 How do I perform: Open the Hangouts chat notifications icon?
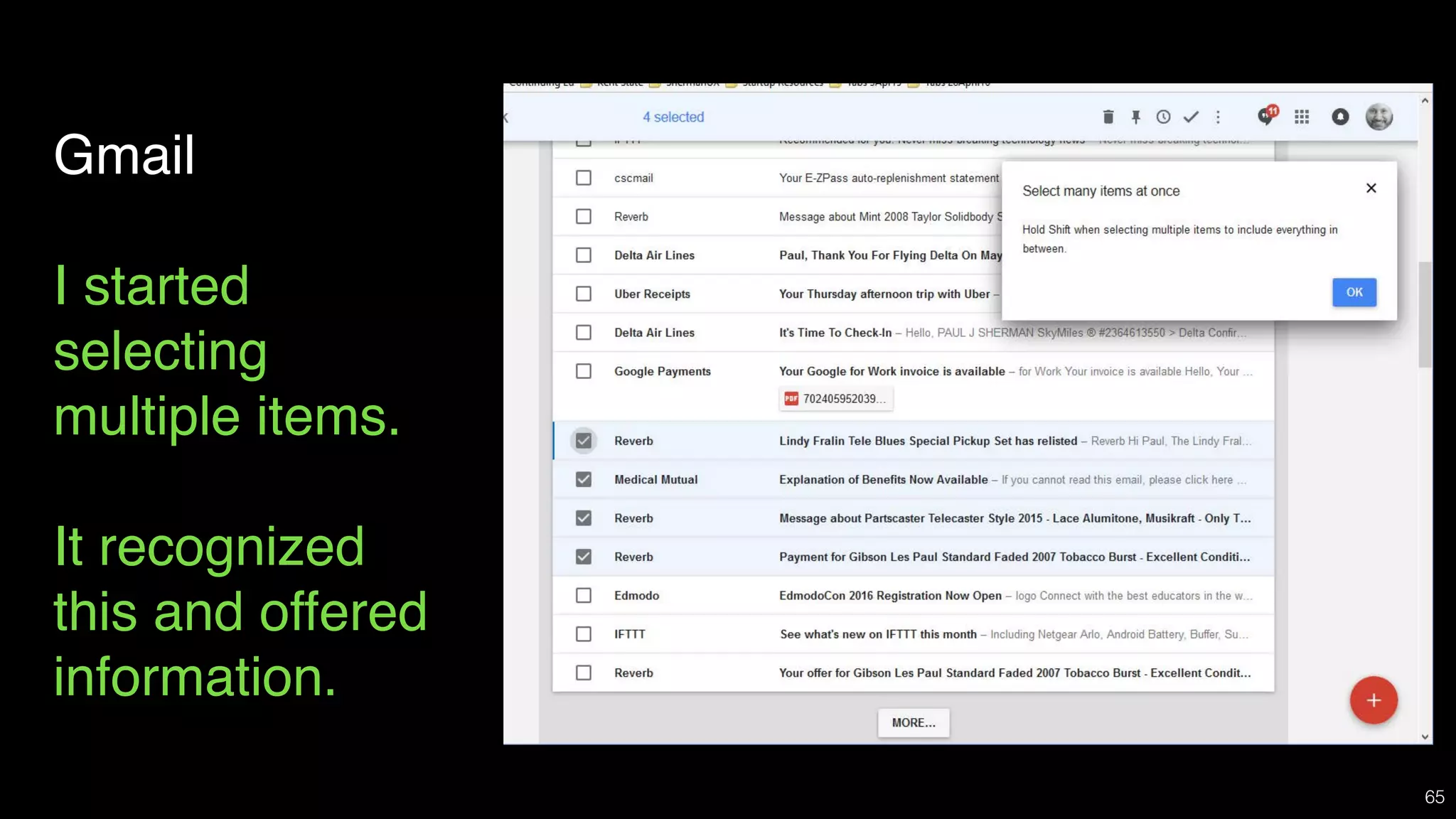coord(1267,116)
